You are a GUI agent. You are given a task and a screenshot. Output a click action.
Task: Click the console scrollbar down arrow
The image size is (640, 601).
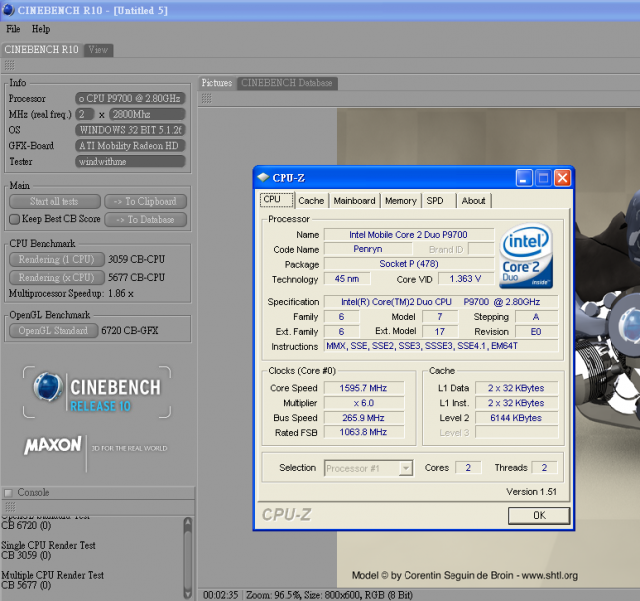tap(188, 593)
